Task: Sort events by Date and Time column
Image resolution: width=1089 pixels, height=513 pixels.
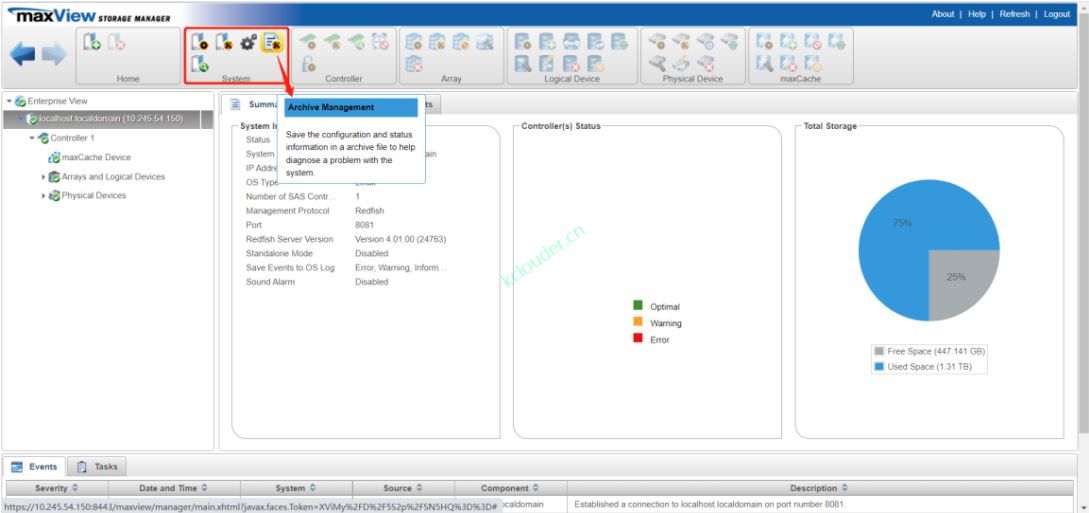Action: (173, 488)
